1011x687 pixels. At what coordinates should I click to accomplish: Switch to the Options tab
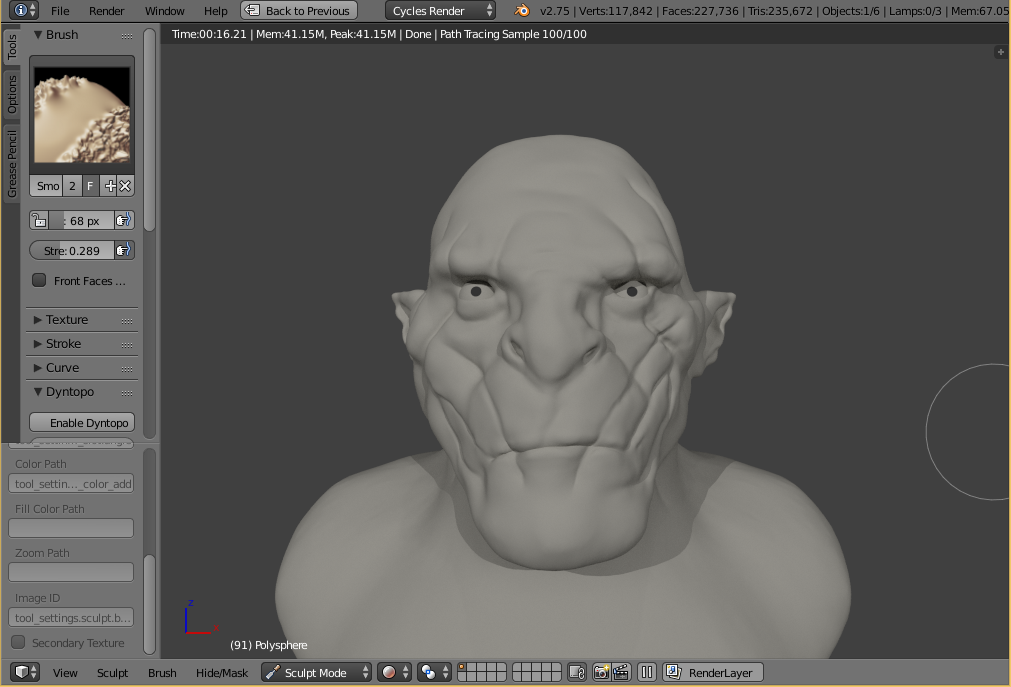pos(12,95)
